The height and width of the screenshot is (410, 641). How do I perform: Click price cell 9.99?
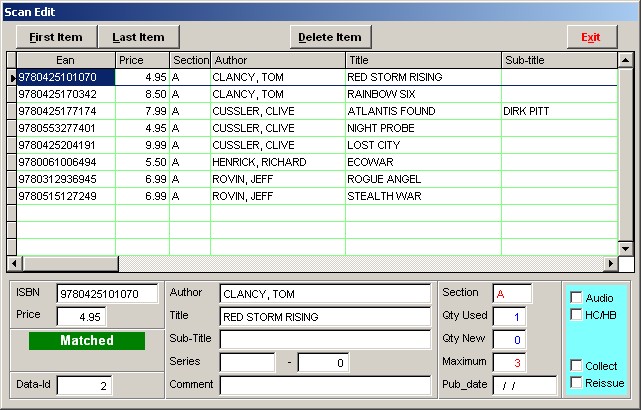[x=143, y=145]
